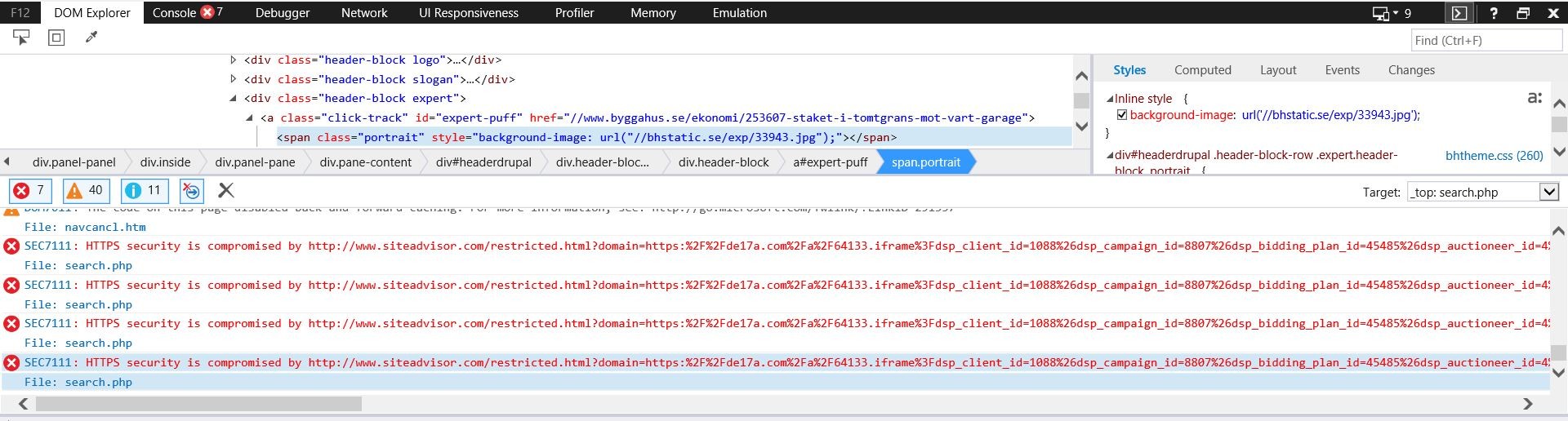Click the a#expert-puff breadcrumb
The height and width of the screenshot is (421, 1568).
click(x=830, y=162)
